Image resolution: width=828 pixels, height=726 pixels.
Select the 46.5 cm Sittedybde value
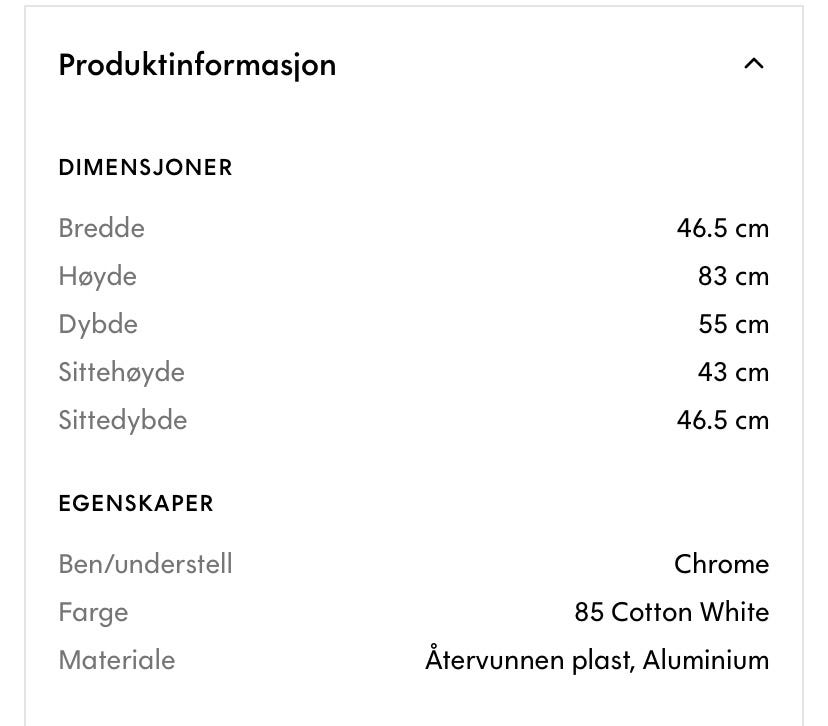click(722, 420)
